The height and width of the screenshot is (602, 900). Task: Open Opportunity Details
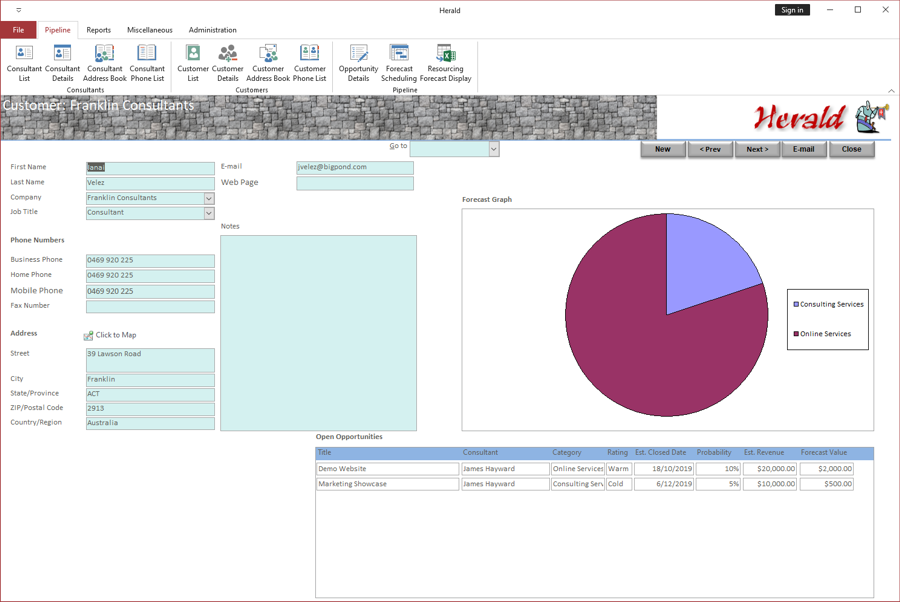pyautogui.click(x=358, y=63)
